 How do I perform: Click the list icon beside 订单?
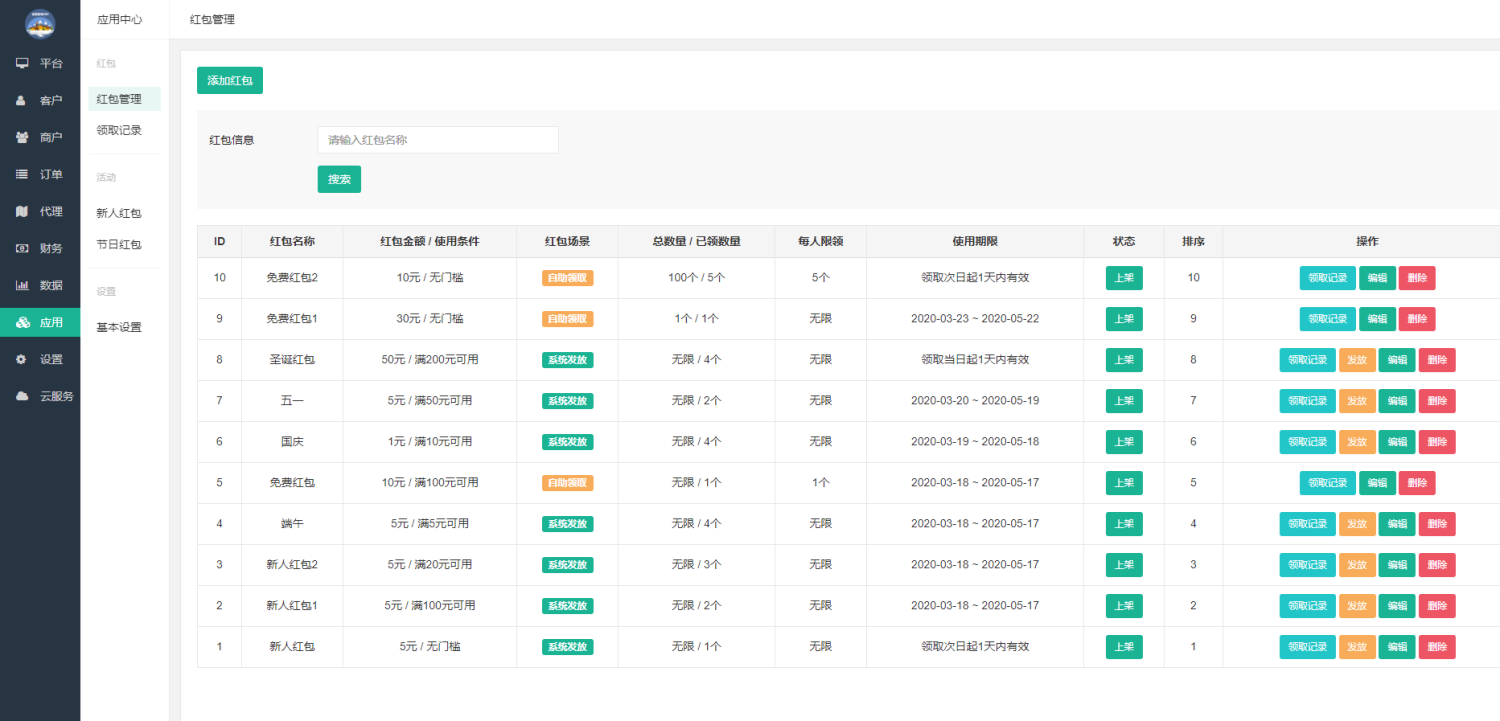point(22,174)
